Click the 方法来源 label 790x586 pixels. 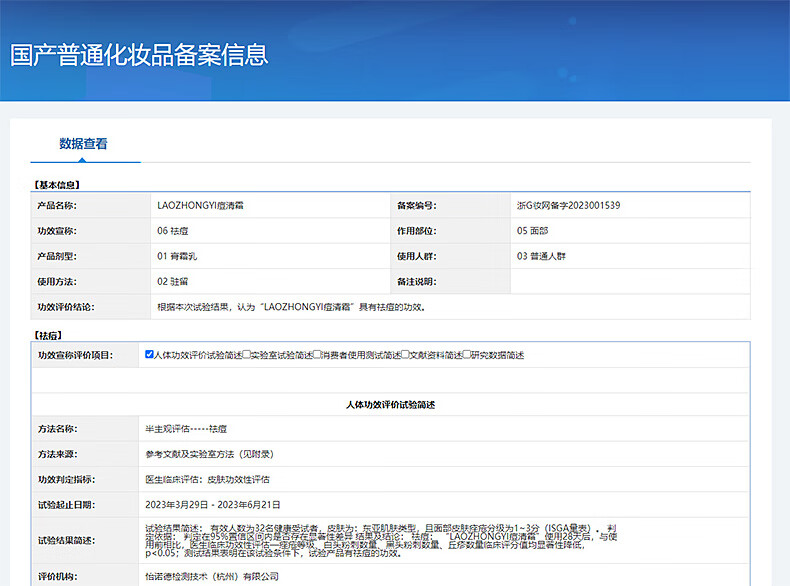pyautogui.click(x=58, y=454)
